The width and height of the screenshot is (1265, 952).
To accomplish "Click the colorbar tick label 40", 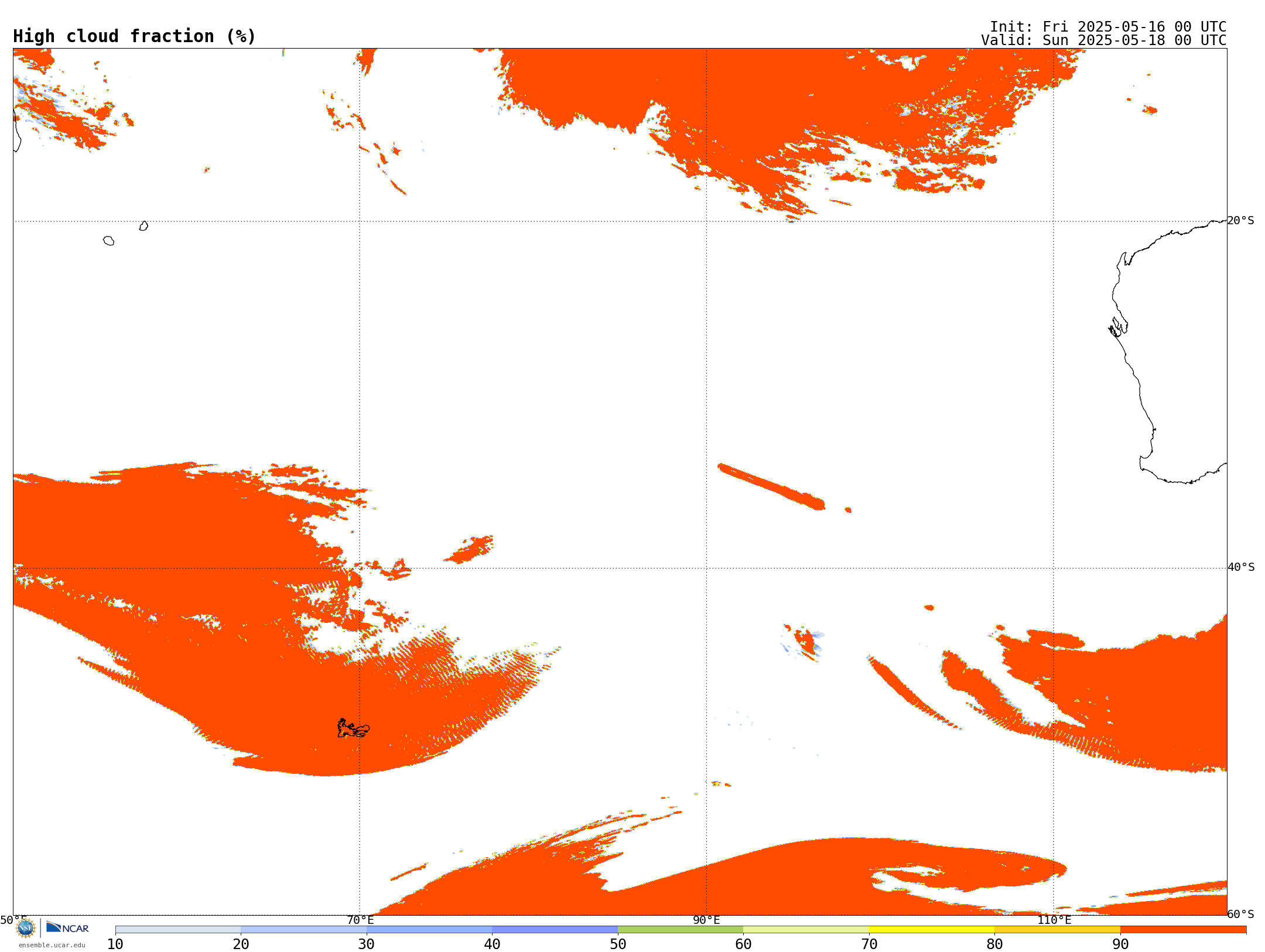I will 492,944.
